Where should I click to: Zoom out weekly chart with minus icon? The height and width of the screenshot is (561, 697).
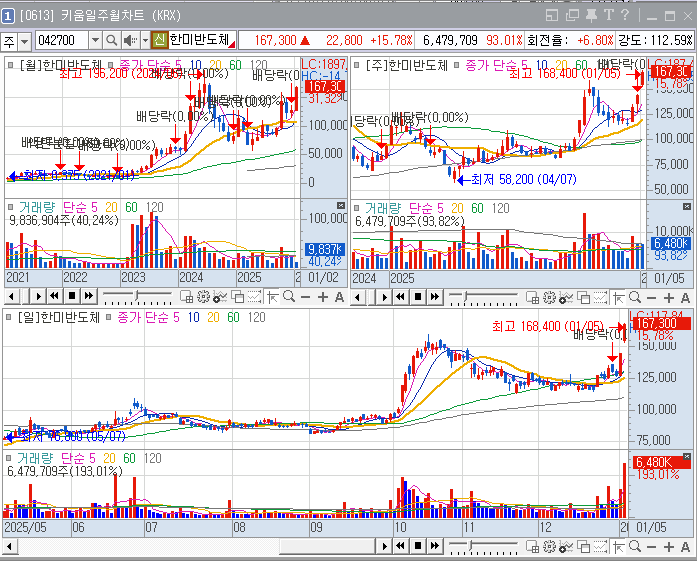(651, 298)
